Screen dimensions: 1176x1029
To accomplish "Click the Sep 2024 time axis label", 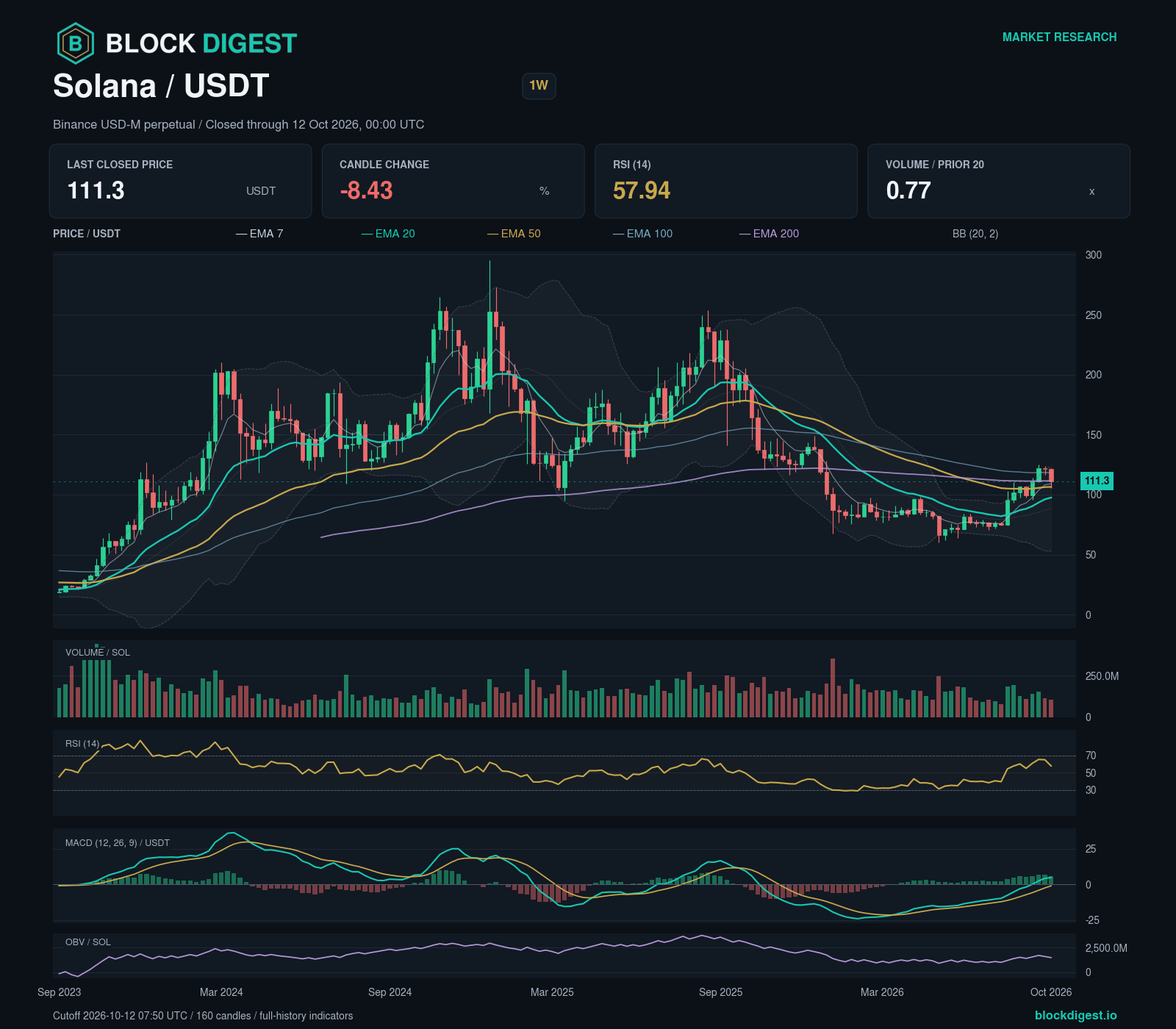I will [x=390, y=992].
